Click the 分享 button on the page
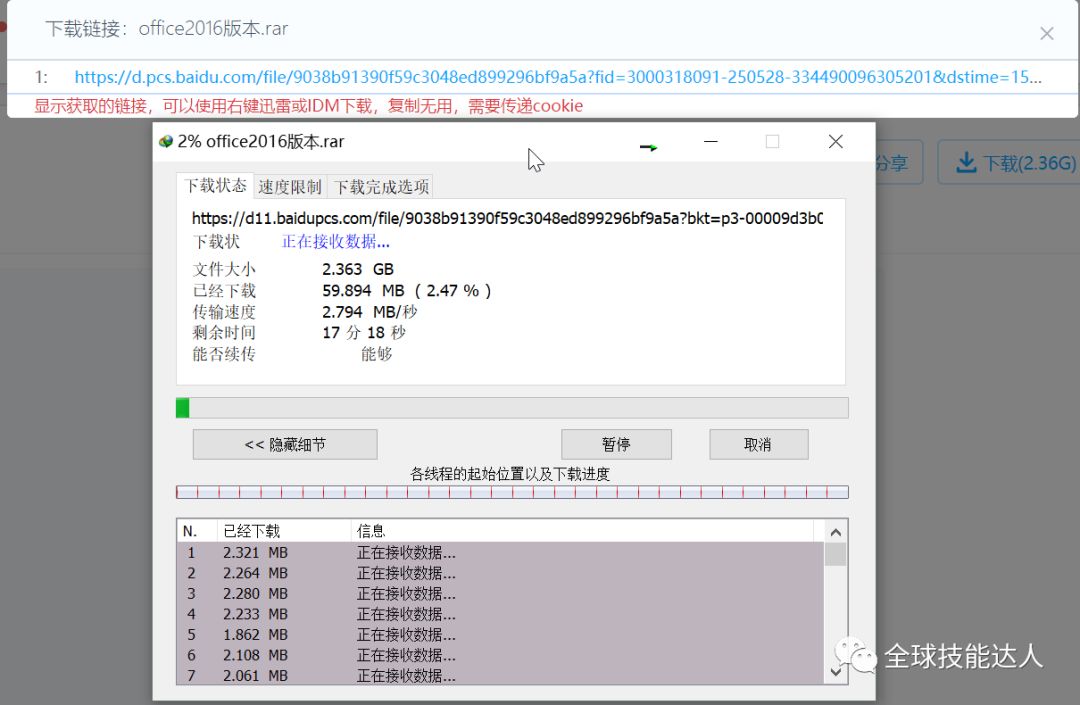 (x=889, y=161)
